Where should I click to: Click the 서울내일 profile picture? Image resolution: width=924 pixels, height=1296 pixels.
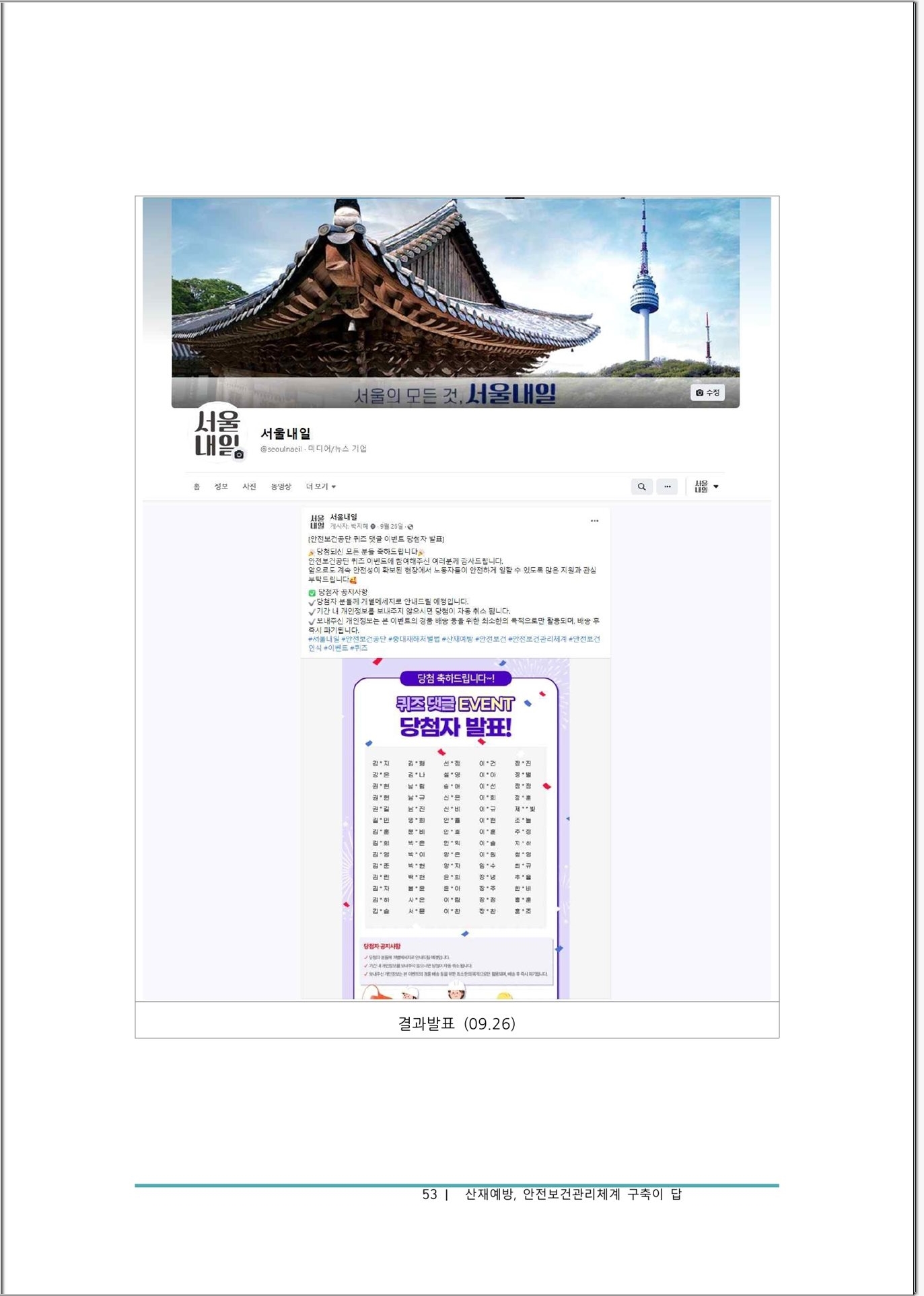tap(217, 433)
